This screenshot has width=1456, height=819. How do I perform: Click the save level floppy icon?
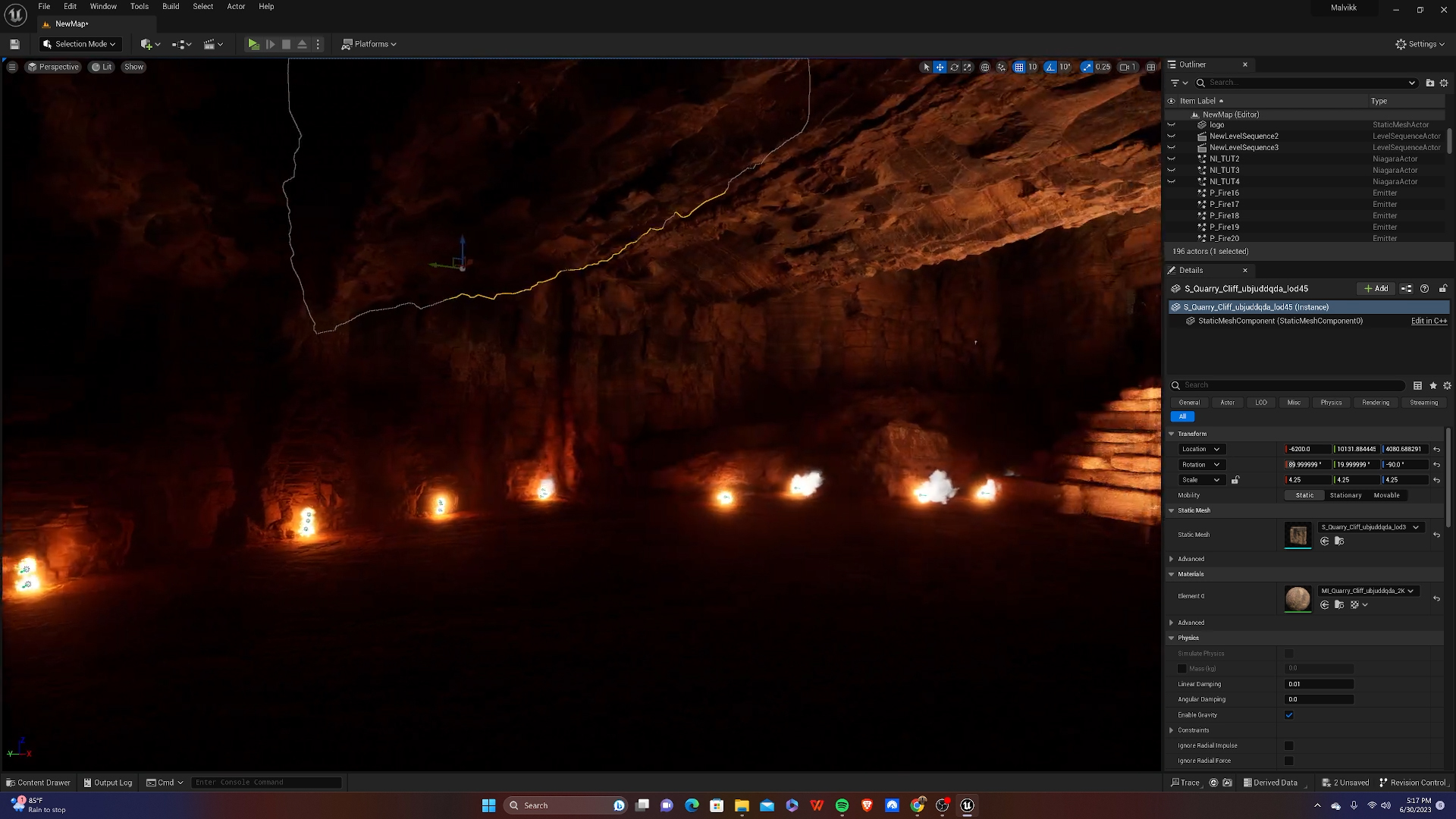[14, 44]
